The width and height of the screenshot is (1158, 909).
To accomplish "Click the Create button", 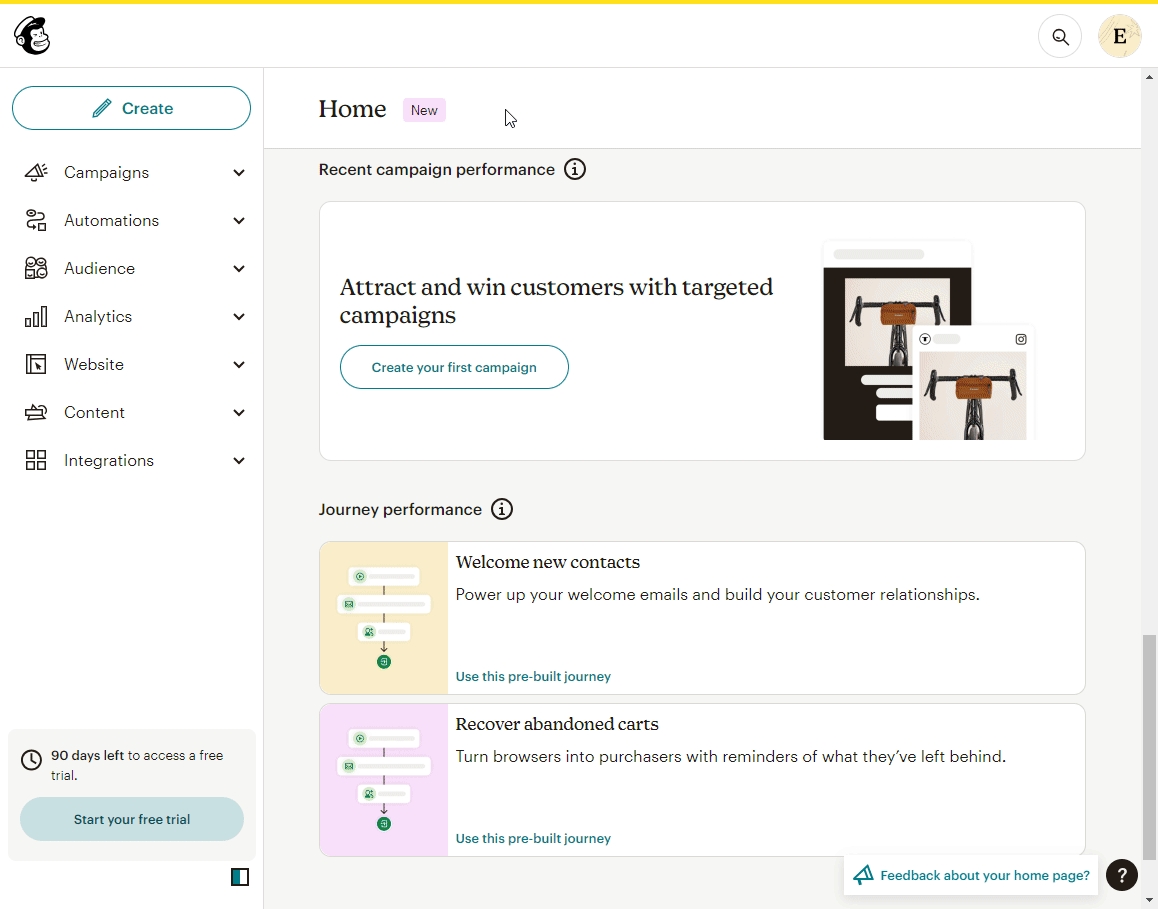I will pos(131,108).
